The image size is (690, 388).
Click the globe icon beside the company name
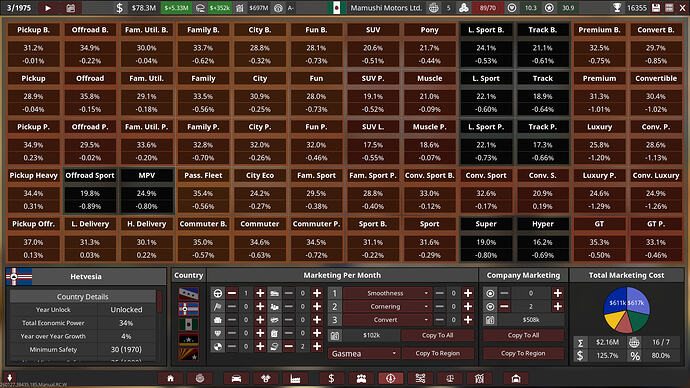433,8
